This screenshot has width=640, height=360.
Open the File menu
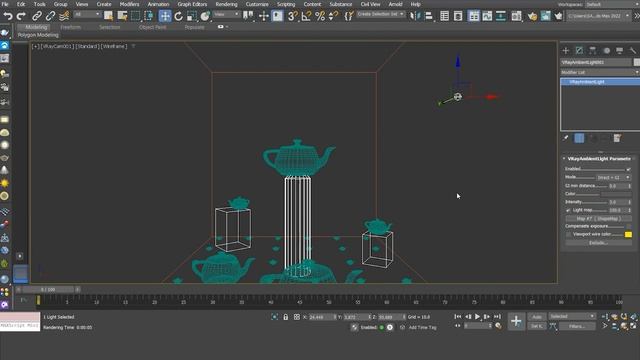[x=5, y=4]
